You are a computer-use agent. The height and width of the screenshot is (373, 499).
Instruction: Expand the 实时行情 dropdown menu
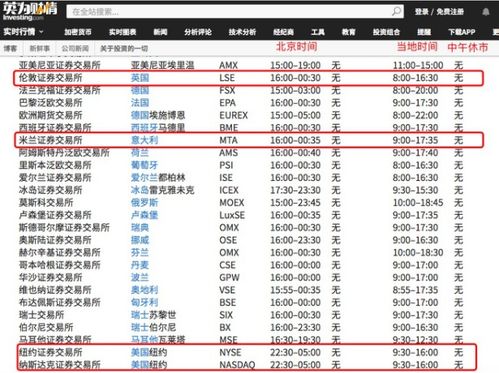[23, 32]
